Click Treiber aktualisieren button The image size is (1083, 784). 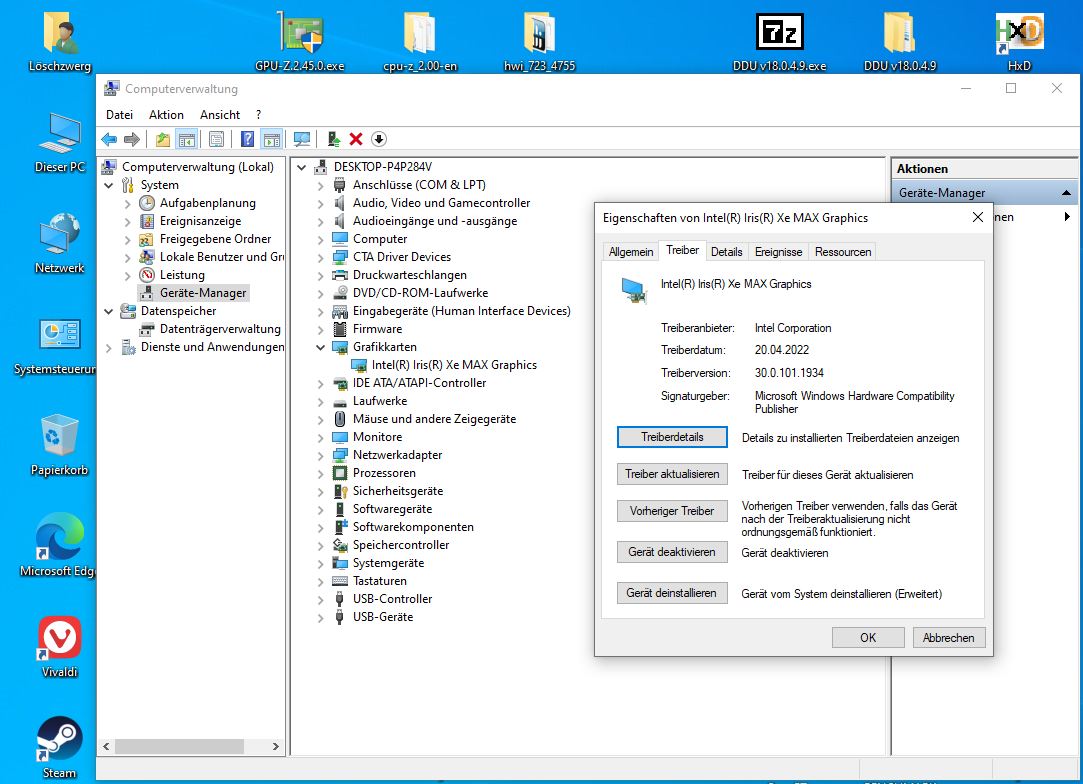click(672, 474)
